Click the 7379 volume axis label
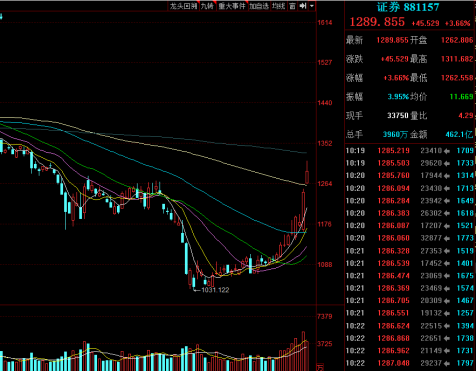This screenshot has height=371, width=476. click(x=324, y=316)
